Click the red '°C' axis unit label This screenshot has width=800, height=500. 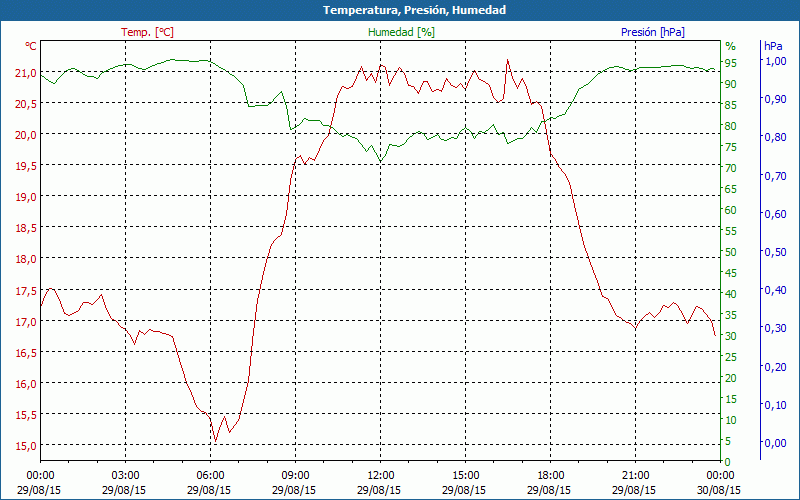click(x=31, y=46)
